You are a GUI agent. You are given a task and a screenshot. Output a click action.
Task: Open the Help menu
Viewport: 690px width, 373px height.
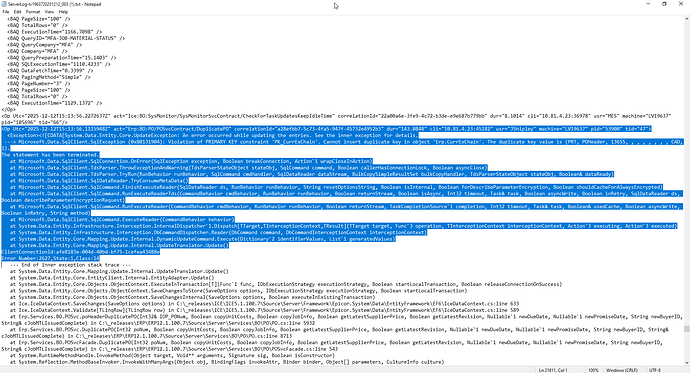tap(63, 12)
